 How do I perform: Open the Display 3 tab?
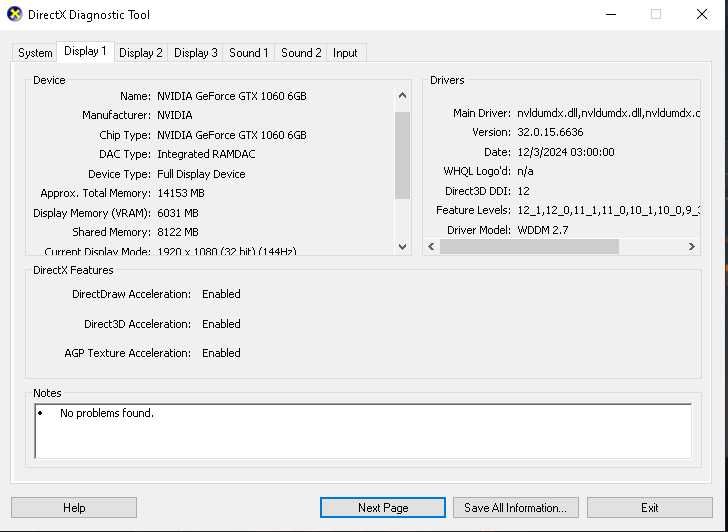click(195, 53)
